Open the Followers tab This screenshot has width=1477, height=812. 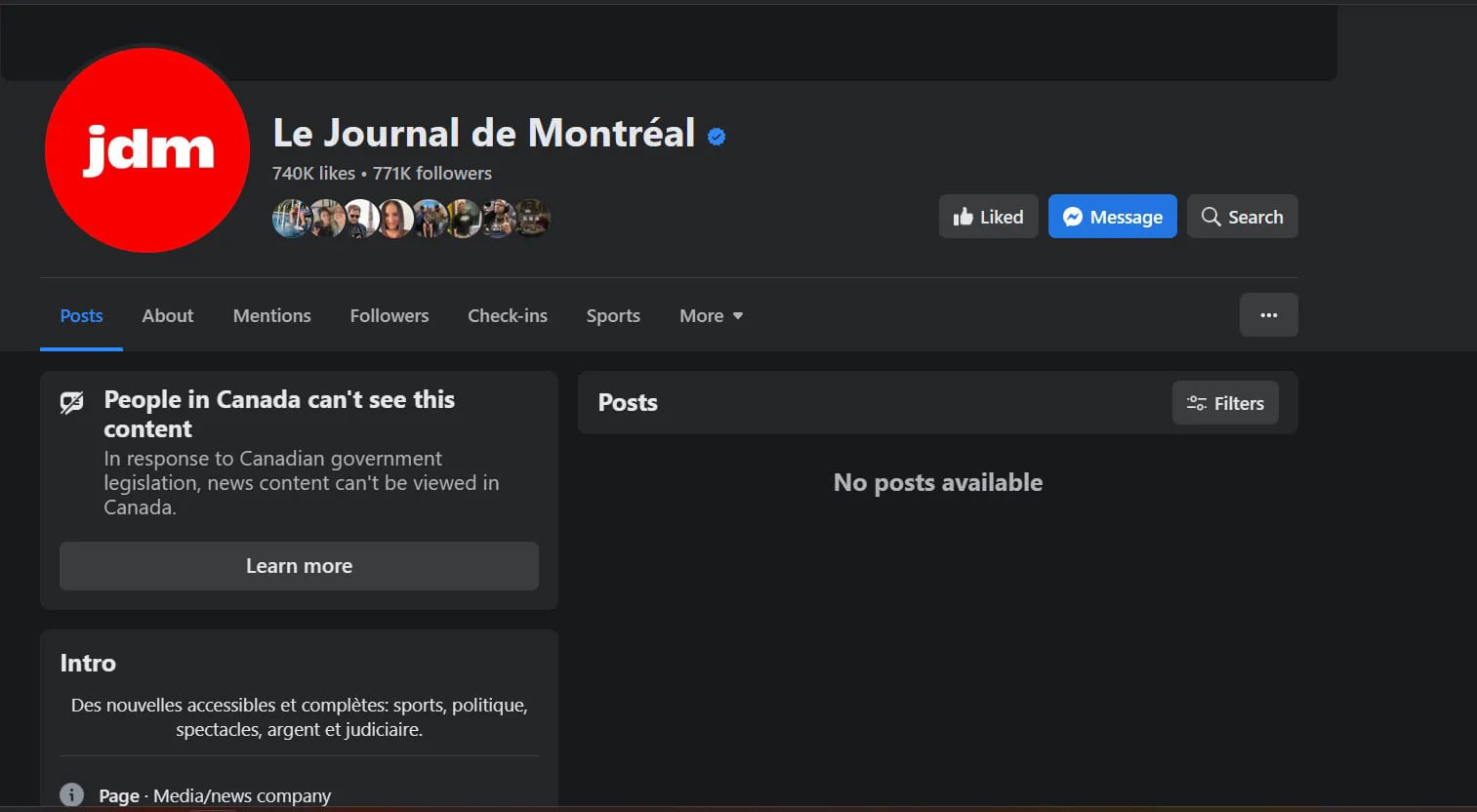pyautogui.click(x=390, y=315)
